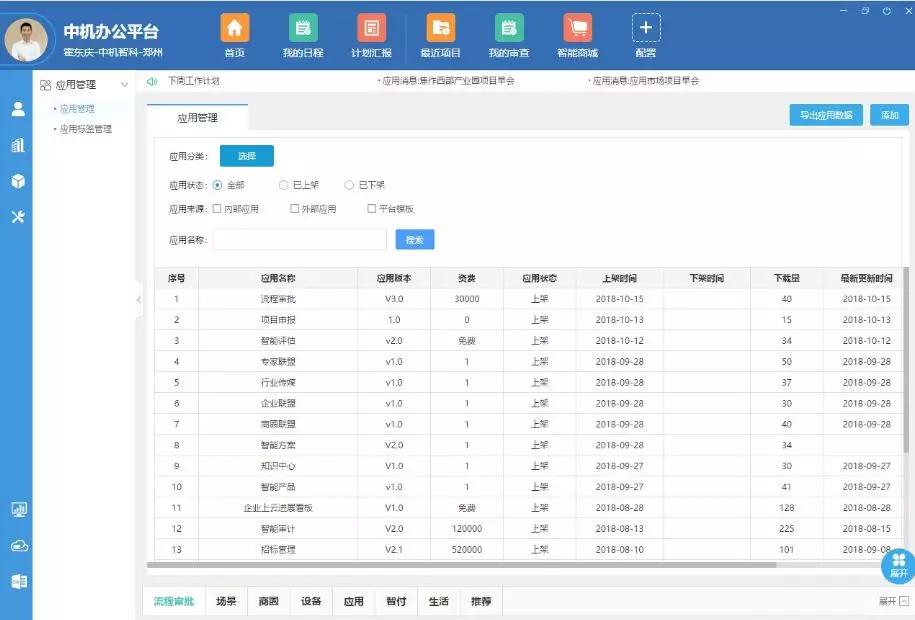The image size is (915, 620).
Task: Expand the bottom bar with 展开
Action: pos(893,601)
